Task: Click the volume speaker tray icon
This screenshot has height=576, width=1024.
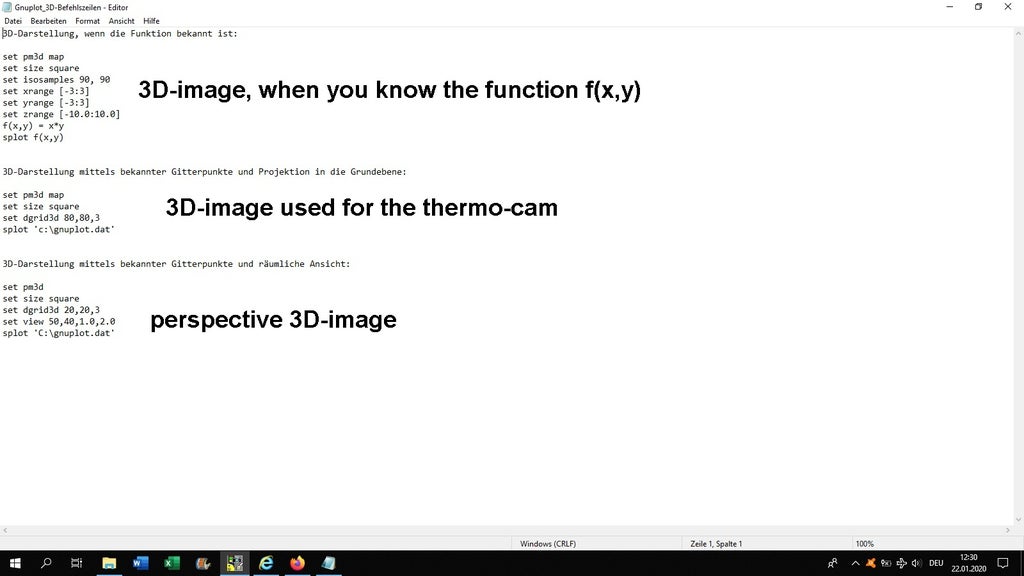Action: point(916,563)
